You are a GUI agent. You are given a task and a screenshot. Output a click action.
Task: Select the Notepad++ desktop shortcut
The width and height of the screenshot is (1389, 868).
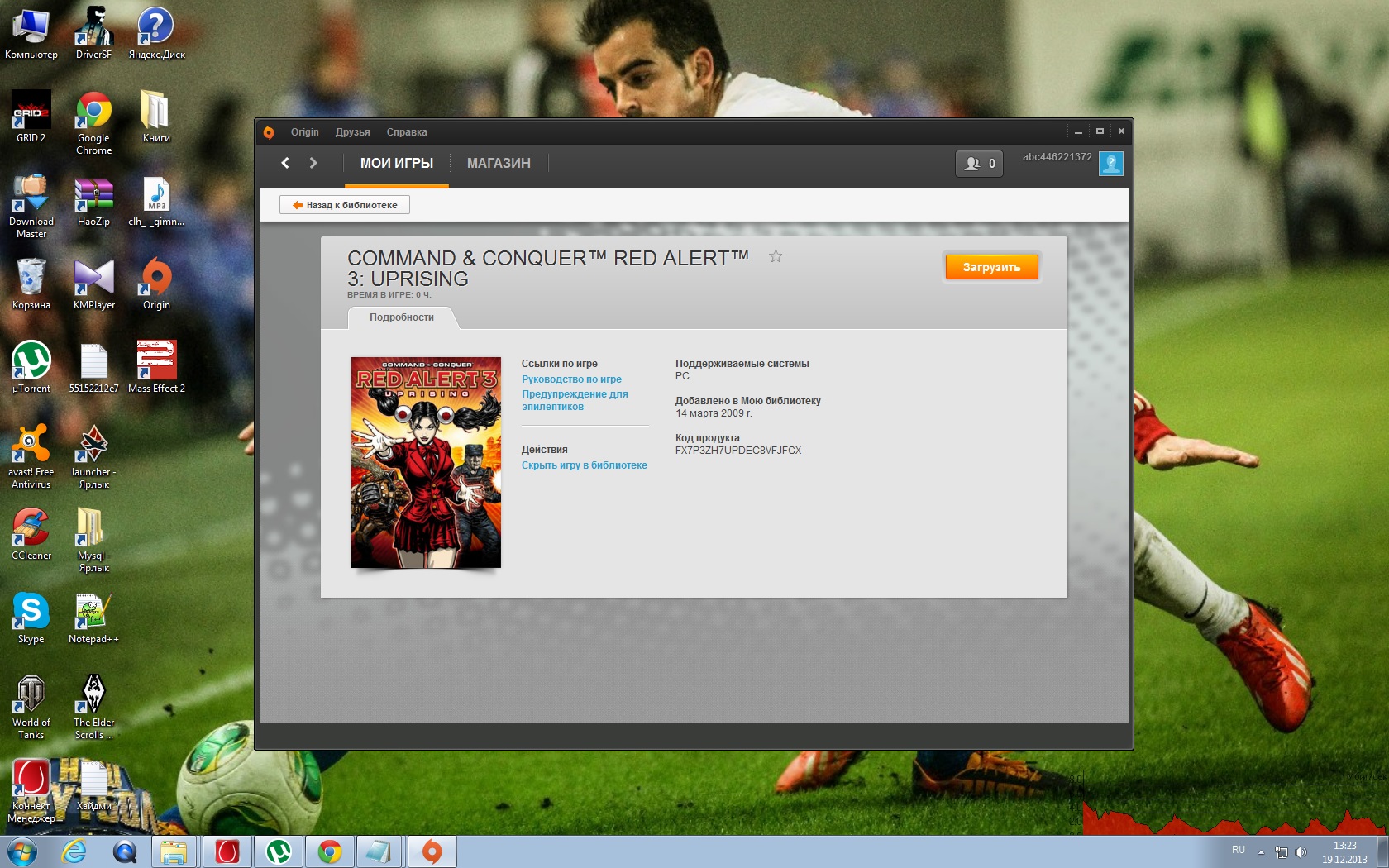pos(93,618)
